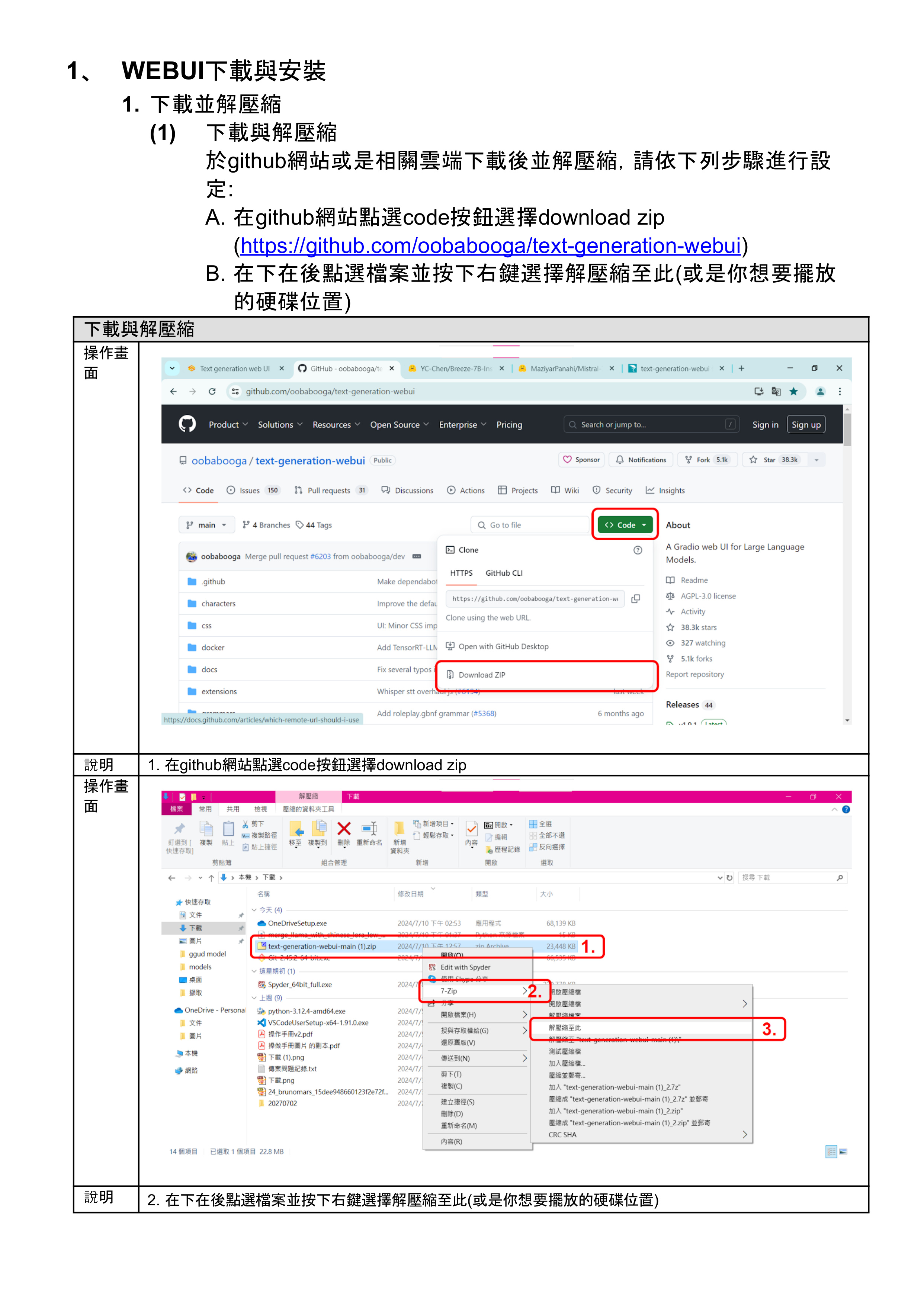924x1305 pixels.
Task: Click the bookmark star icon in the address bar
Action: [x=794, y=391]
